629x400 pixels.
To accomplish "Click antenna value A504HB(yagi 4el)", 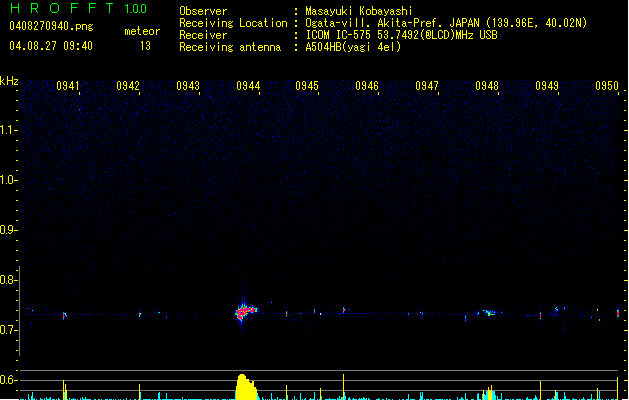I will coord(353,47).
